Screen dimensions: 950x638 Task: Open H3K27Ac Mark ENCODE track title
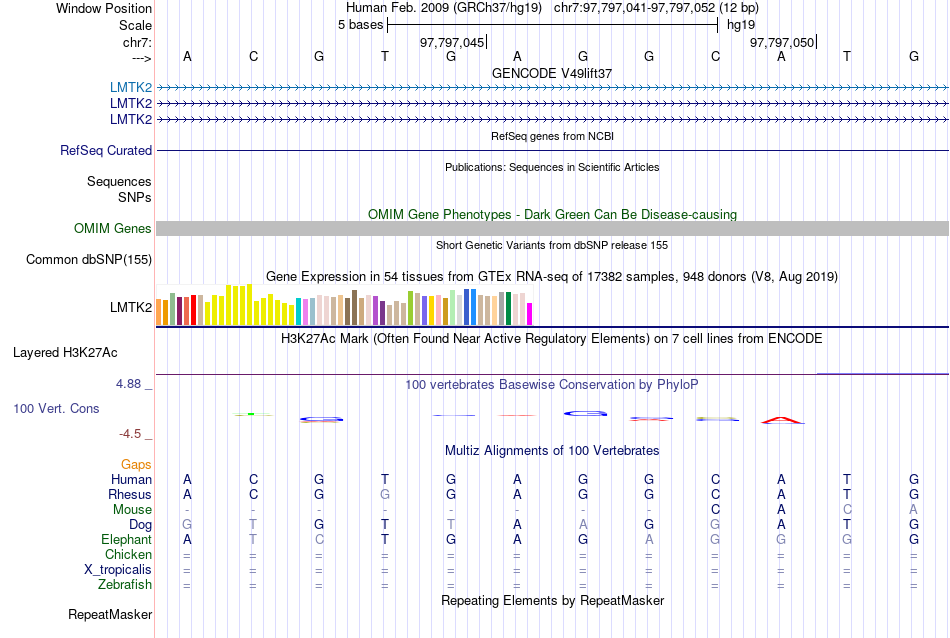[x=552, y=338]
